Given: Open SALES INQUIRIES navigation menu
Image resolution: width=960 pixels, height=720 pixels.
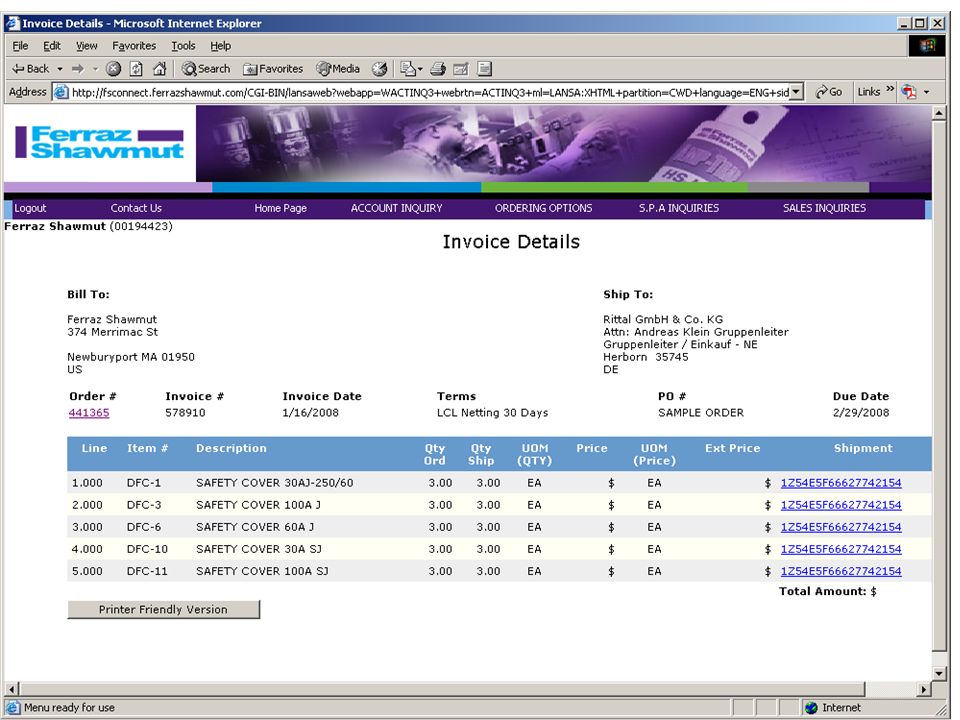Looking at the screenshot, I should click(824, 208).
